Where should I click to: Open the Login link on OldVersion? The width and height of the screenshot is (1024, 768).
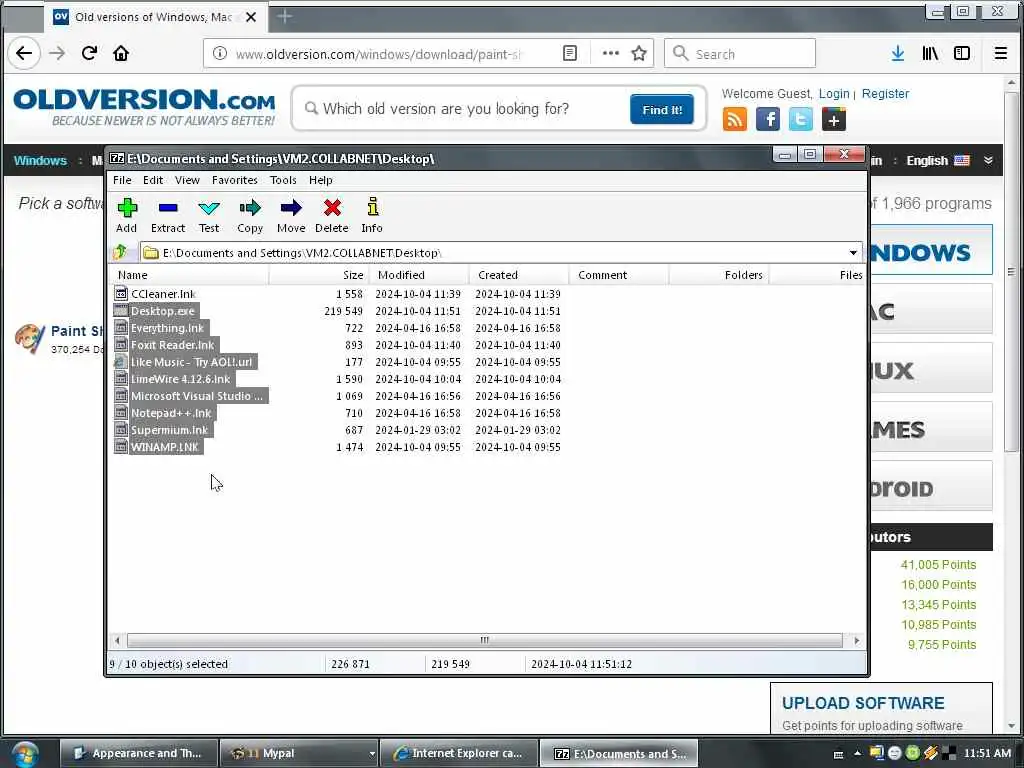pos(834,93)
